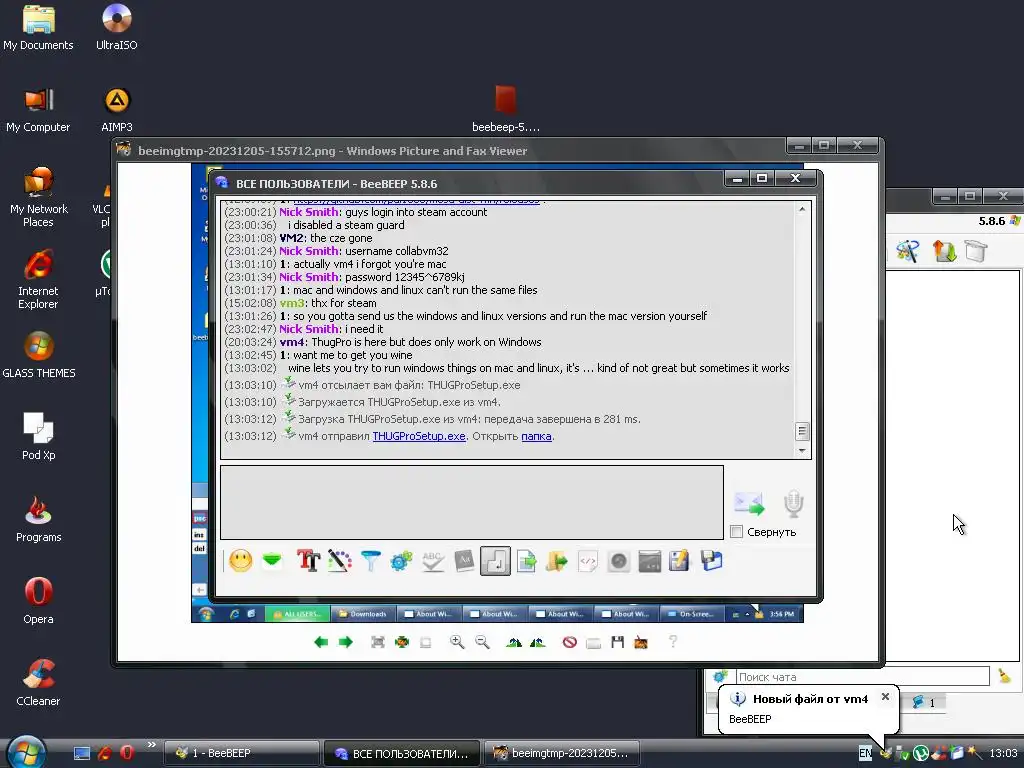Open the AIMP3 desktop icon
The height and width of the screenshot is (768, 1024).
(117, 110)
